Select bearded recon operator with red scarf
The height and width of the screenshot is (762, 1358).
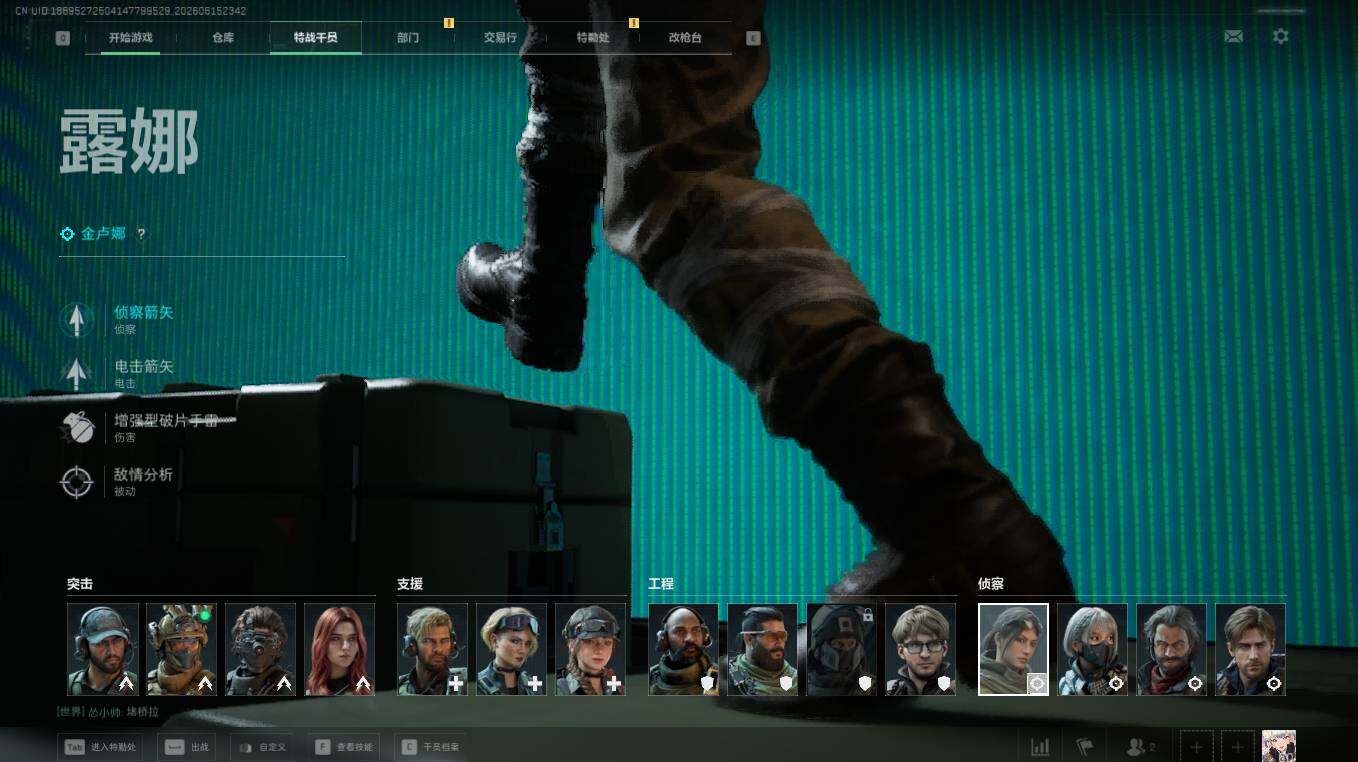click(1172, 649)
